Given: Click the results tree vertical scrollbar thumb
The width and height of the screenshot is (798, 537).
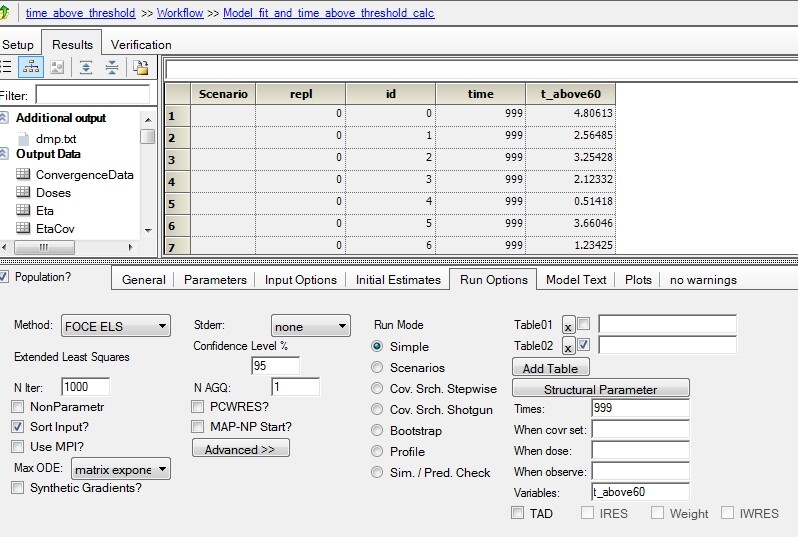Looking at the screenshot, I should click(x=148, y=136).
